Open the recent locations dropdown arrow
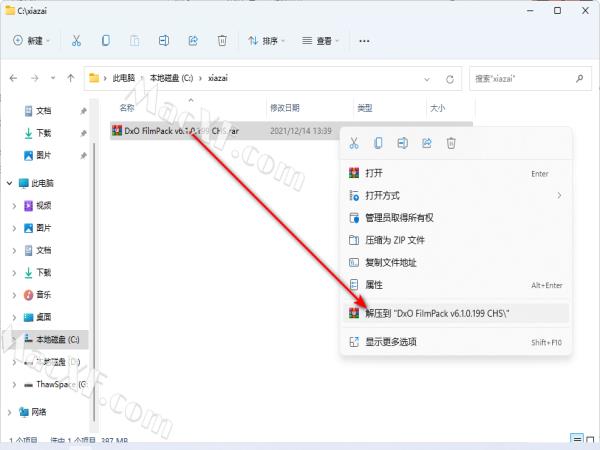Image resolution: width=600 pixels, height=450 pixels. (53, 78)
